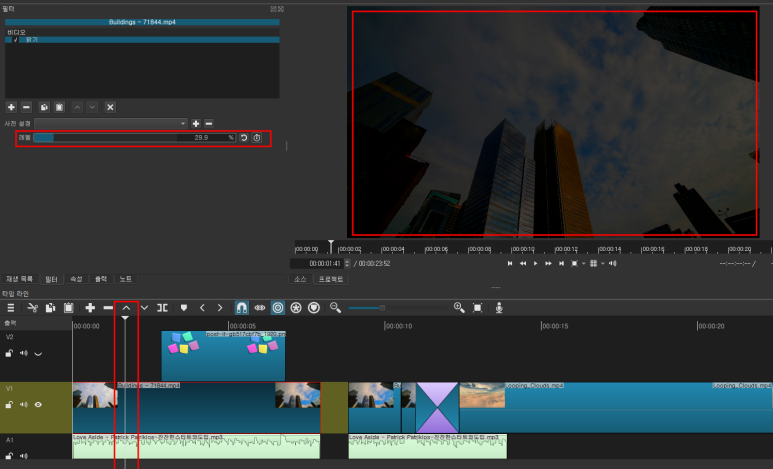Switch to the 필터 tab
The image size is (773, 469).
pyautogui.click(x=51, y=279)
